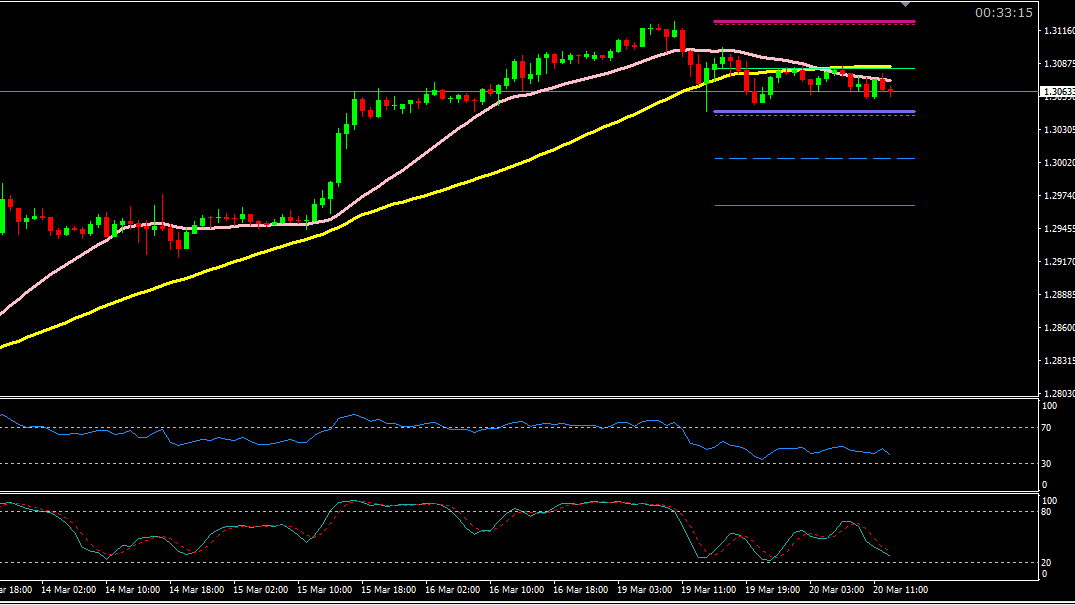Click the stochastic 80 level label
This screenshot has height=605, width=1075.
coord(1049,512)
